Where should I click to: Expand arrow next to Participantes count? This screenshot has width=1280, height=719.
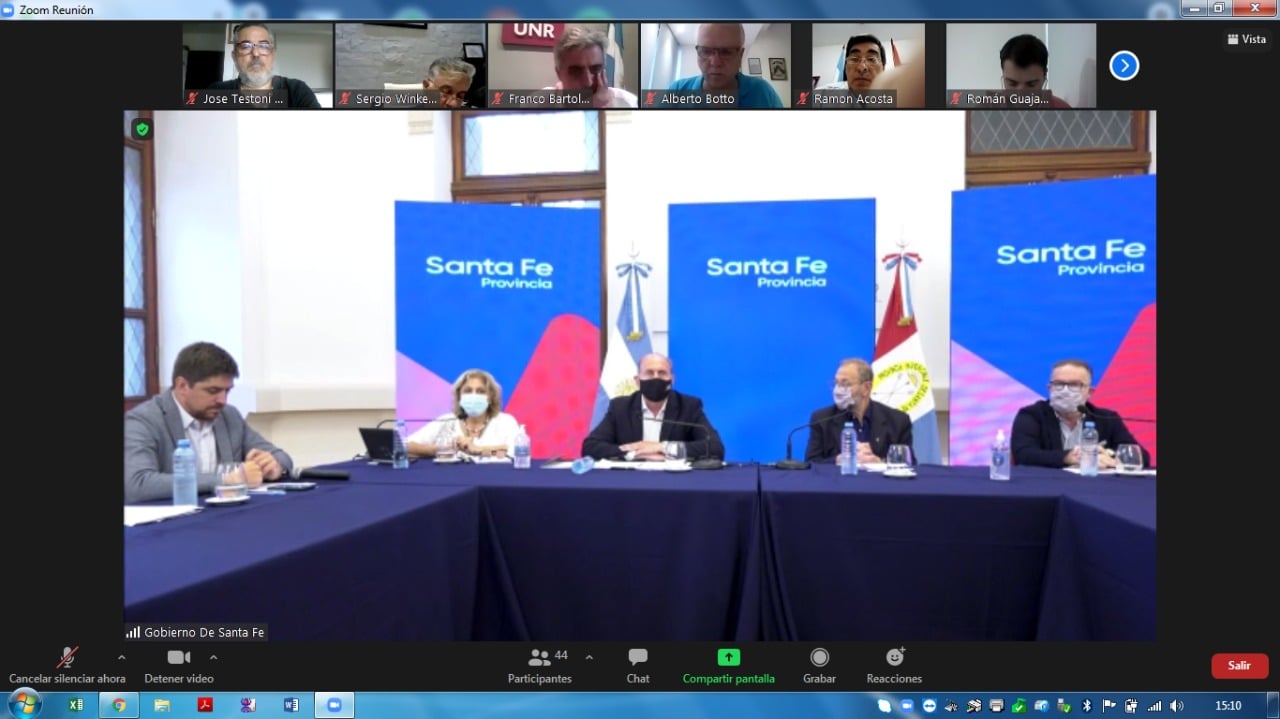589,657
